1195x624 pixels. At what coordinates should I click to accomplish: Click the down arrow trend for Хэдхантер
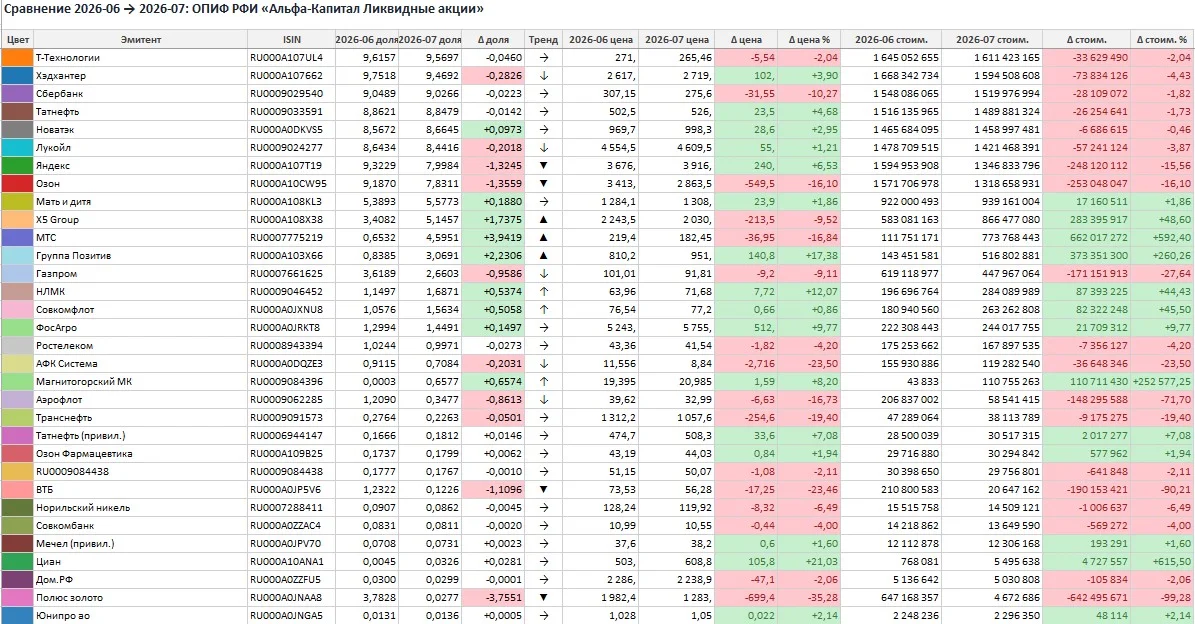(x=543, y=75)
